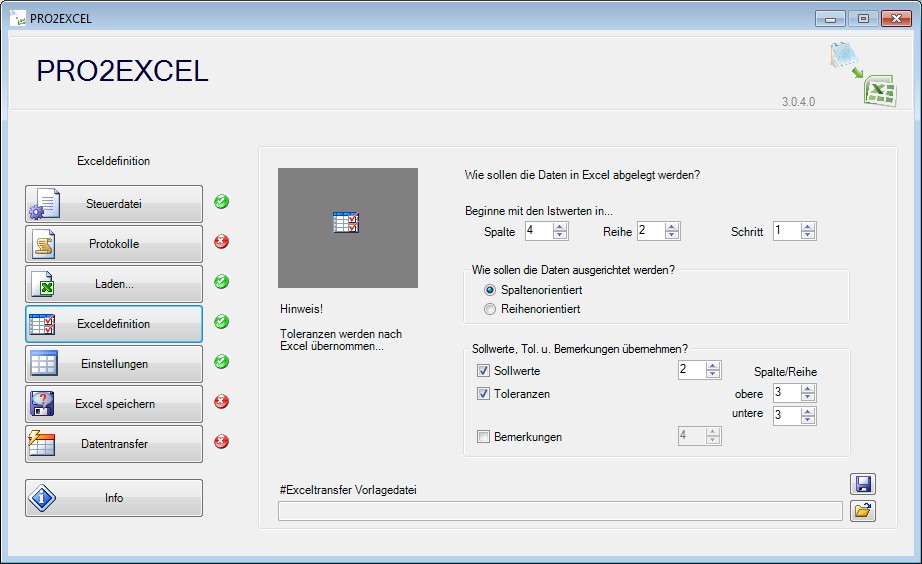
Task: Click green status check beside Steuerdatei
Action: pyautogui.click(x=222, y=202)
